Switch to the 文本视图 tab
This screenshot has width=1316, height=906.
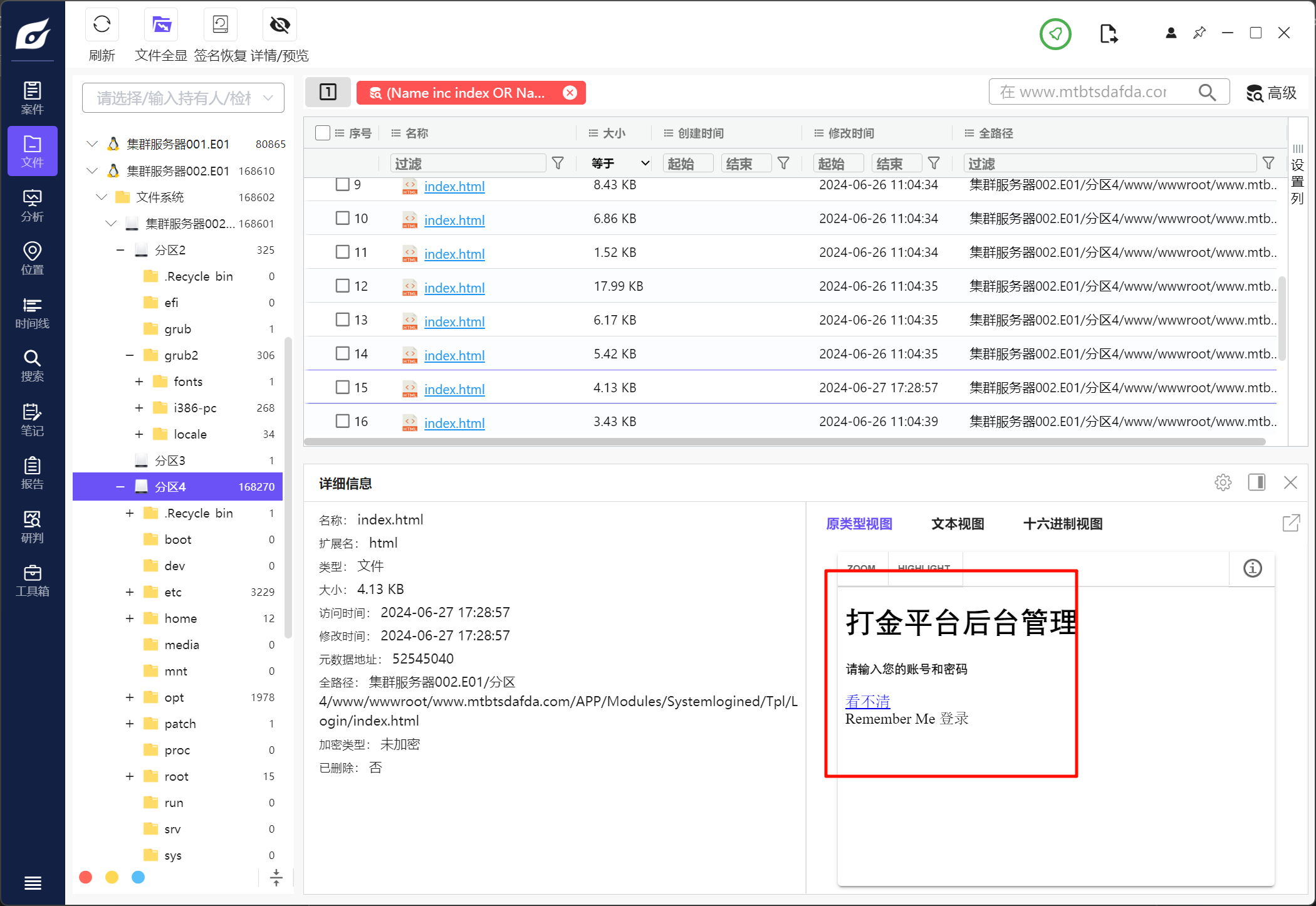point(957,524)
